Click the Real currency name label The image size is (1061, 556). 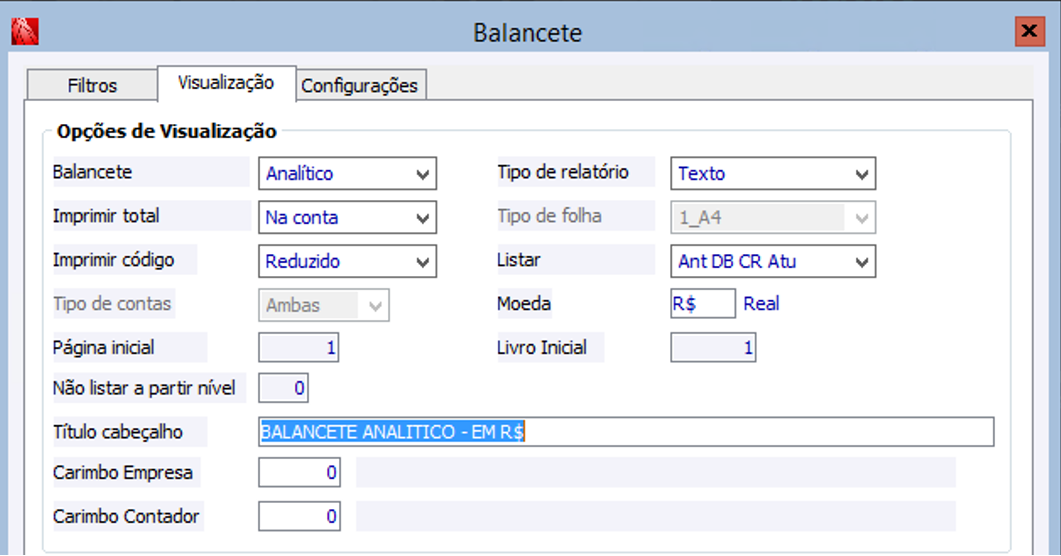click(761, 304)
